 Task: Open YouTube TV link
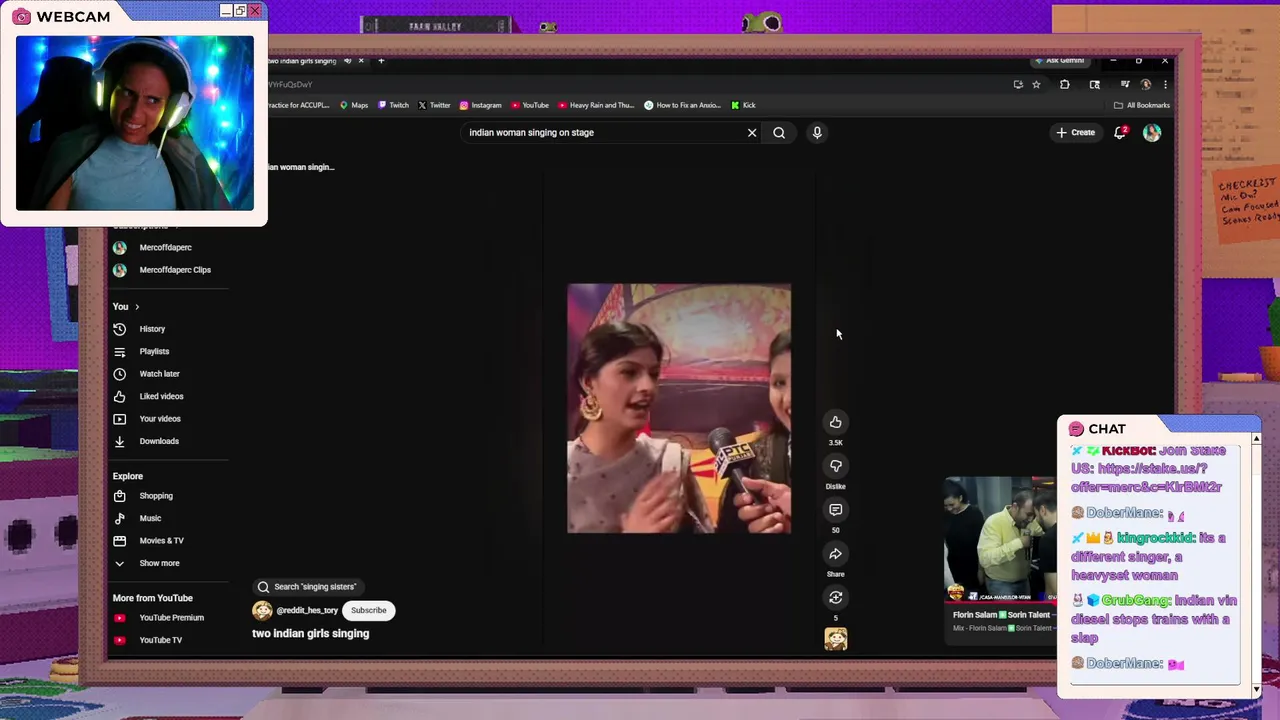pyautogui.click(x=160, y=640)
